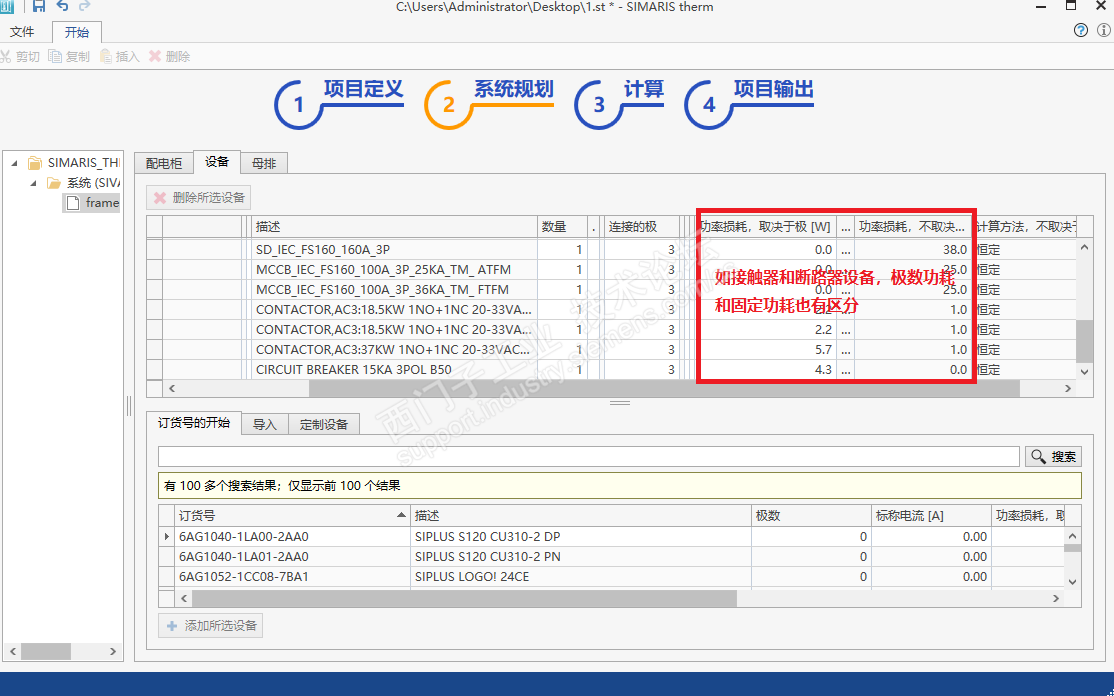Select row MCCB_IEC_FS160_100A_3P_36KA_TM_ FTFM

611,290
